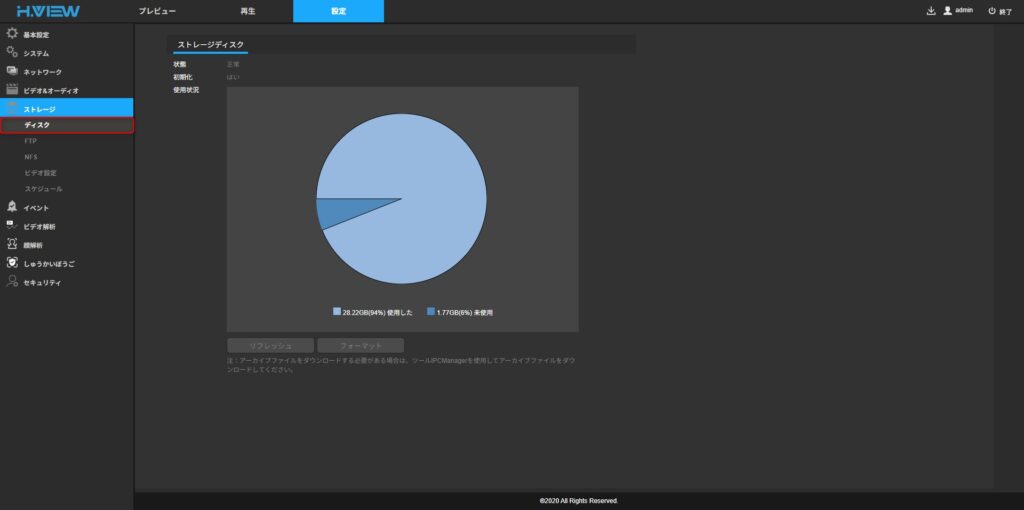Viewport: 1024px width, 510px height.
Task: Expand the 顔解析 sidebar section
Action: point(33,245)
